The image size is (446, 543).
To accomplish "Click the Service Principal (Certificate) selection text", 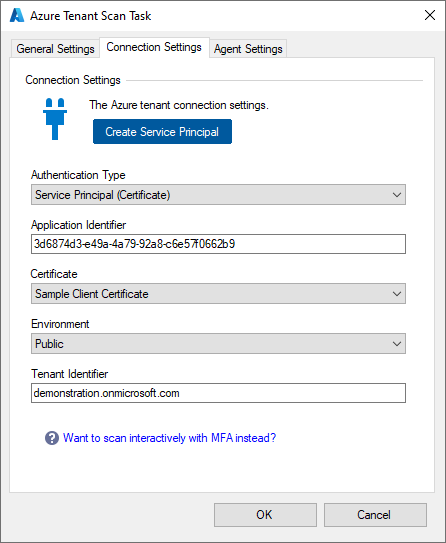I will 102,195.
